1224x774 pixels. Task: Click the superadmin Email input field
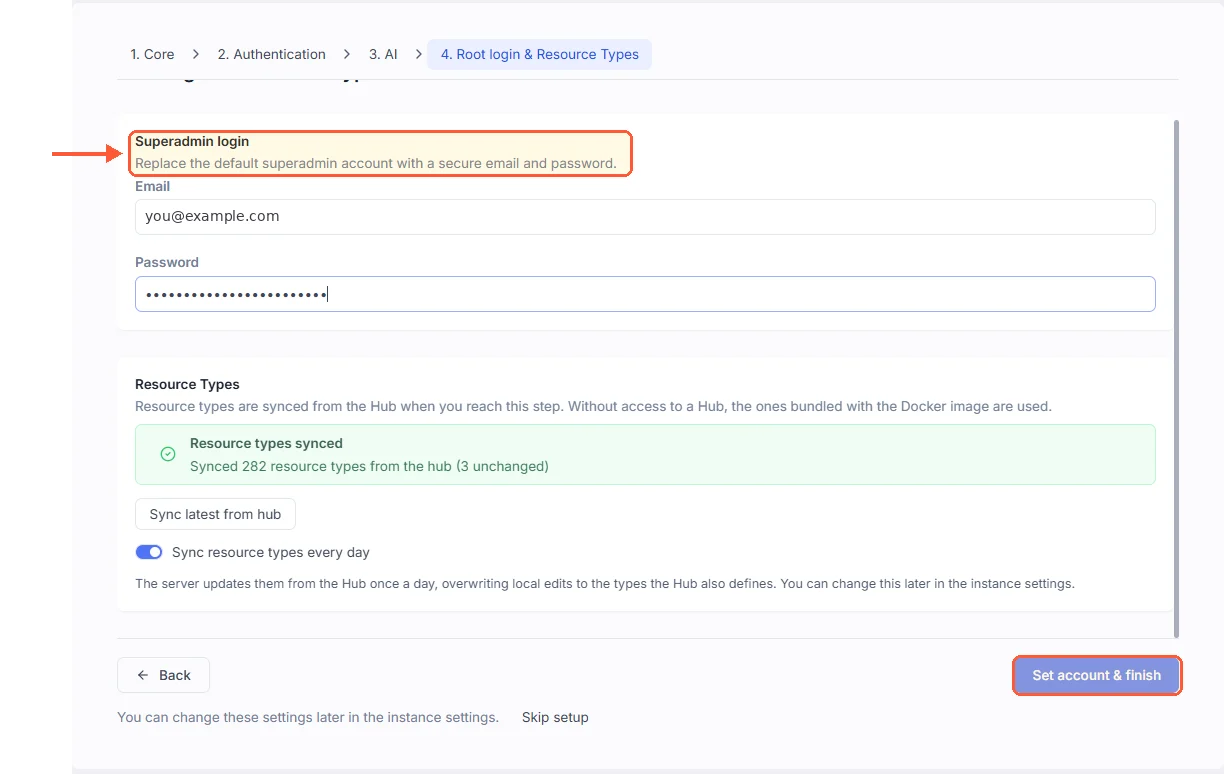[x=645, y=216]
